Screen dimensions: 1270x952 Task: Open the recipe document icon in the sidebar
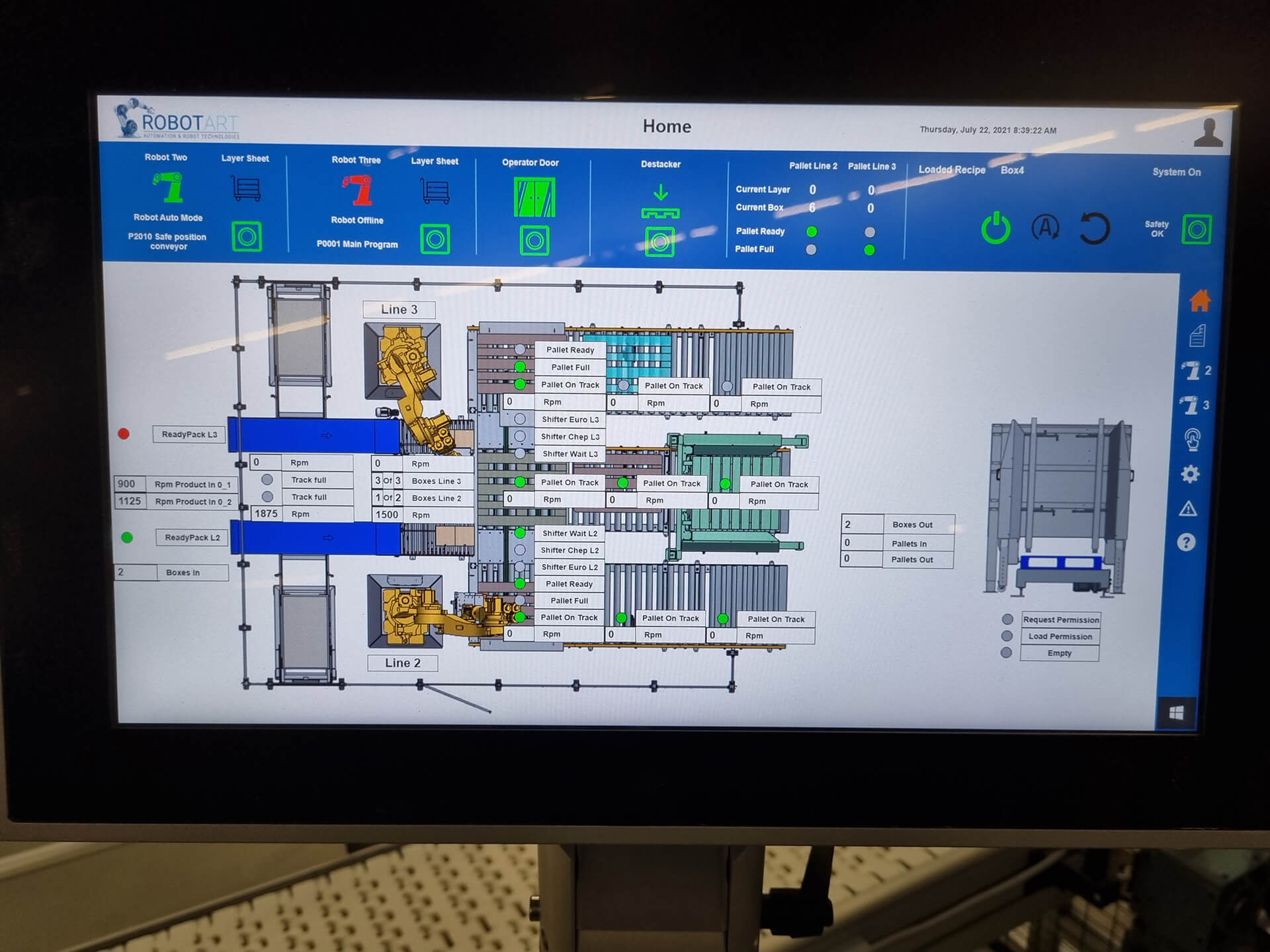click(x=1197, y=336)
